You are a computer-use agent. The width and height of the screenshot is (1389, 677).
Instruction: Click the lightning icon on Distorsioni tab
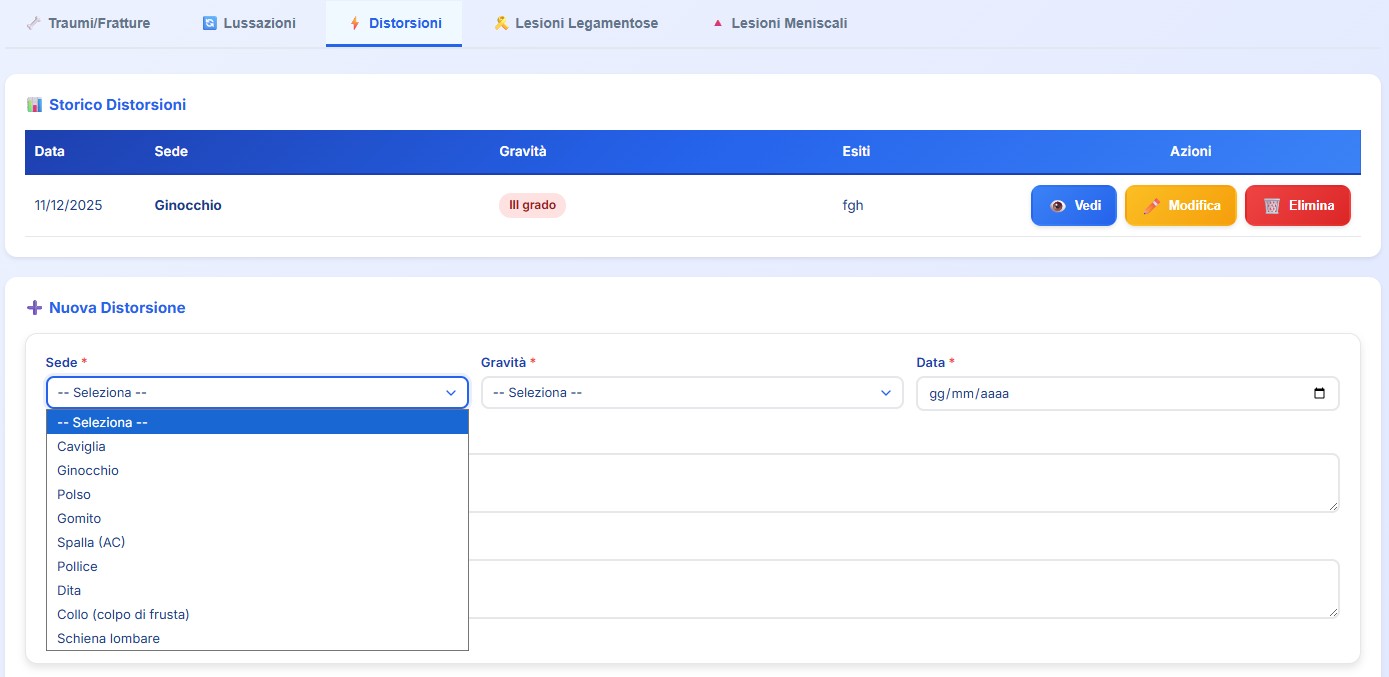coord(354,23)
